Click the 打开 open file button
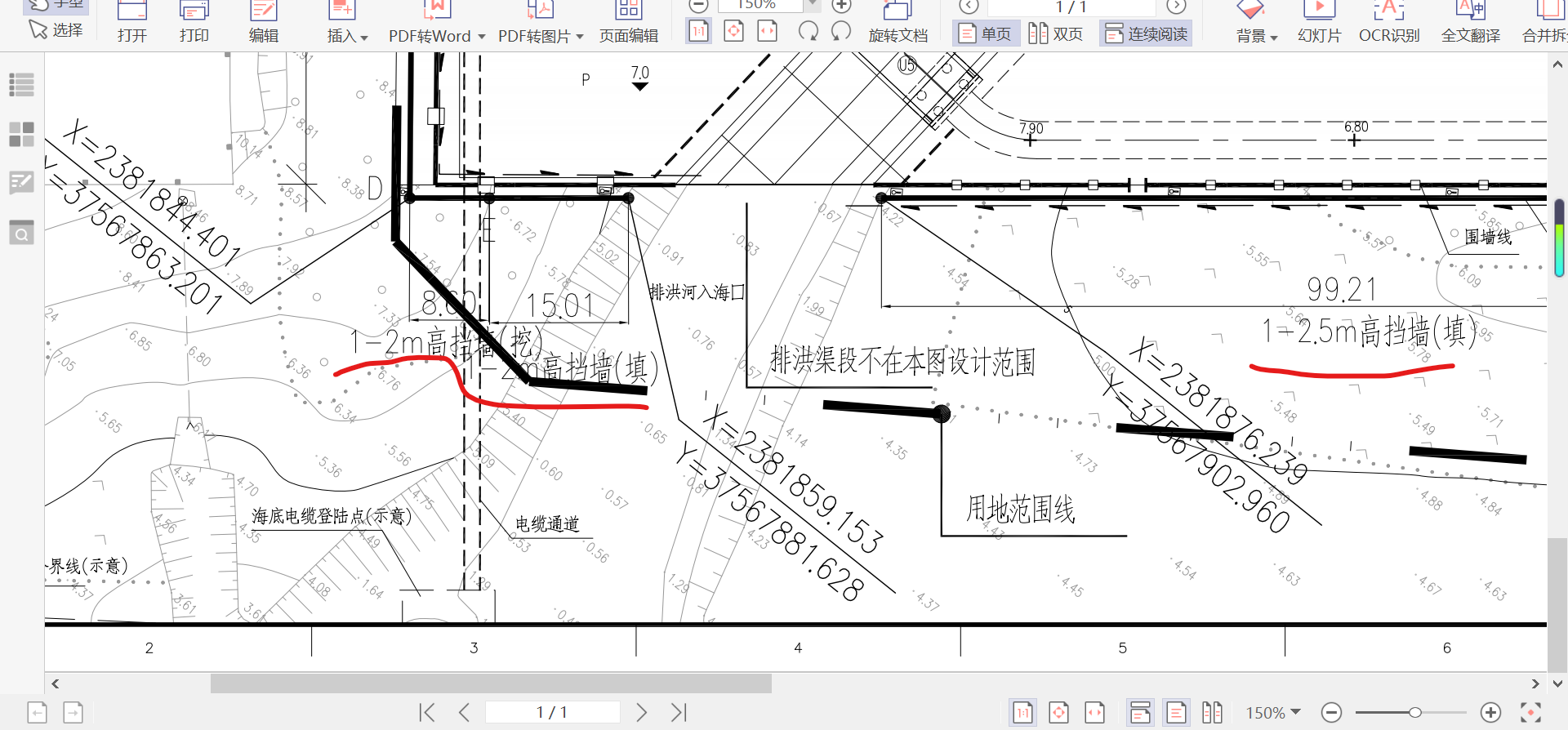Image resolution: width=1568 pixels, height=730 pixels. [x=132, y=22]
